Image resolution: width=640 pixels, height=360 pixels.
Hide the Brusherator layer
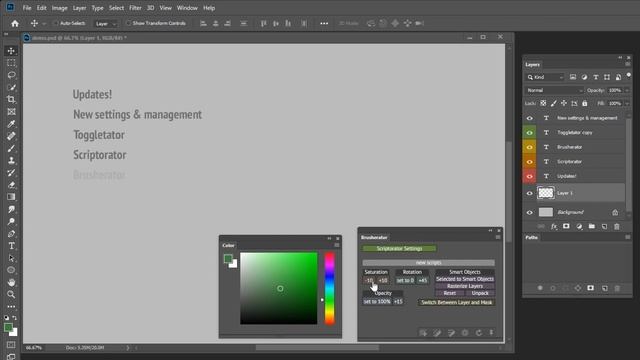pos(529,147)
